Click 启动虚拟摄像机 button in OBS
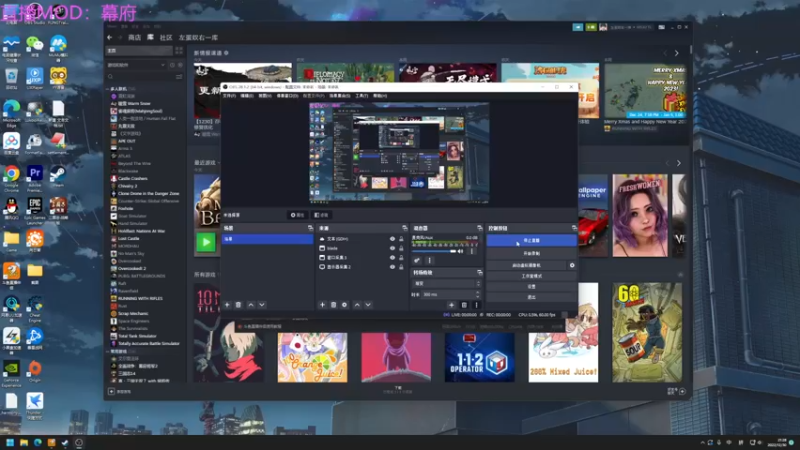Viewport: 800px width, 450px height. pyautogui.click(x=527, y=265)
